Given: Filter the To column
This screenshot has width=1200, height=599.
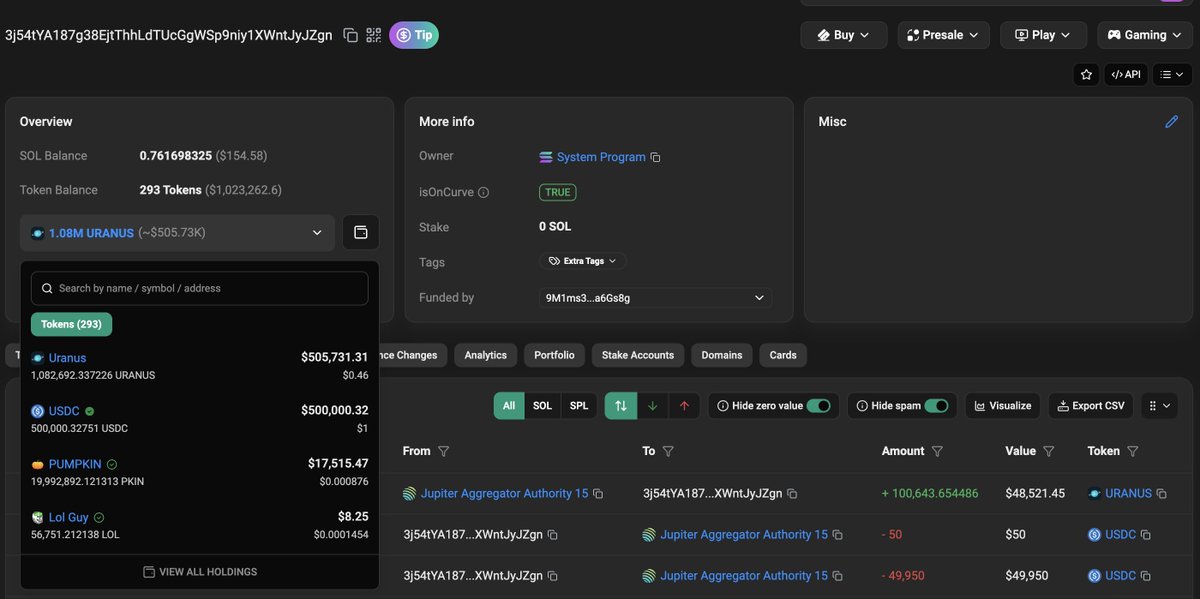Looking at the screenshot, I should click(668, 452).
